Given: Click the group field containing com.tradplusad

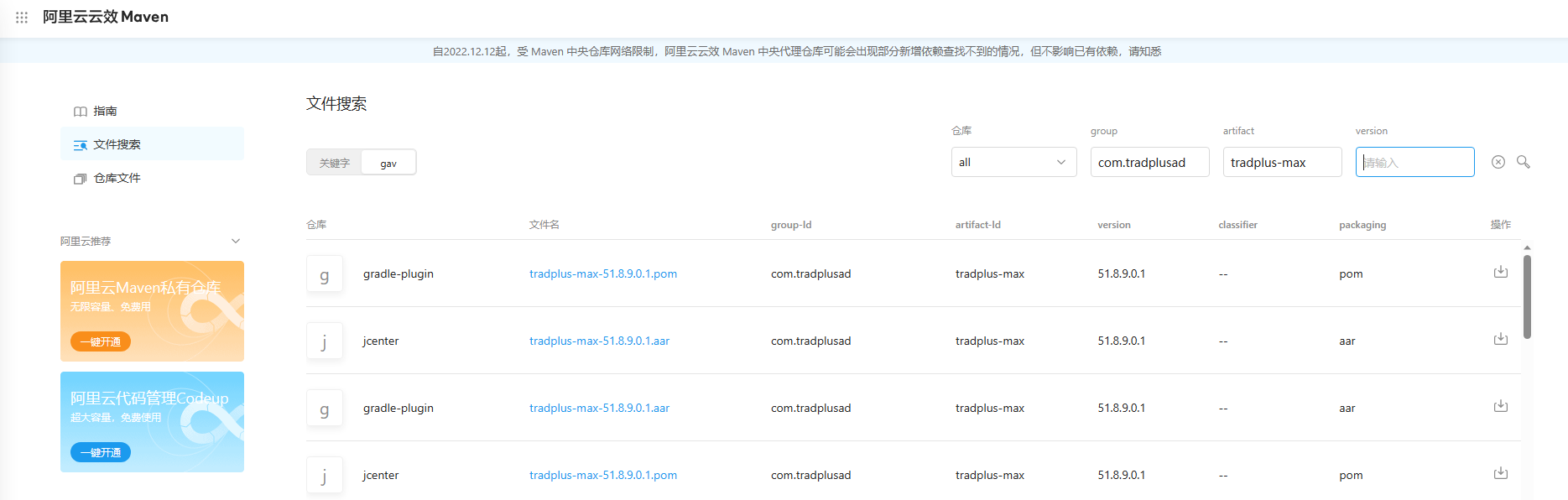Looking at the screenshot, I should point(1149,162).
